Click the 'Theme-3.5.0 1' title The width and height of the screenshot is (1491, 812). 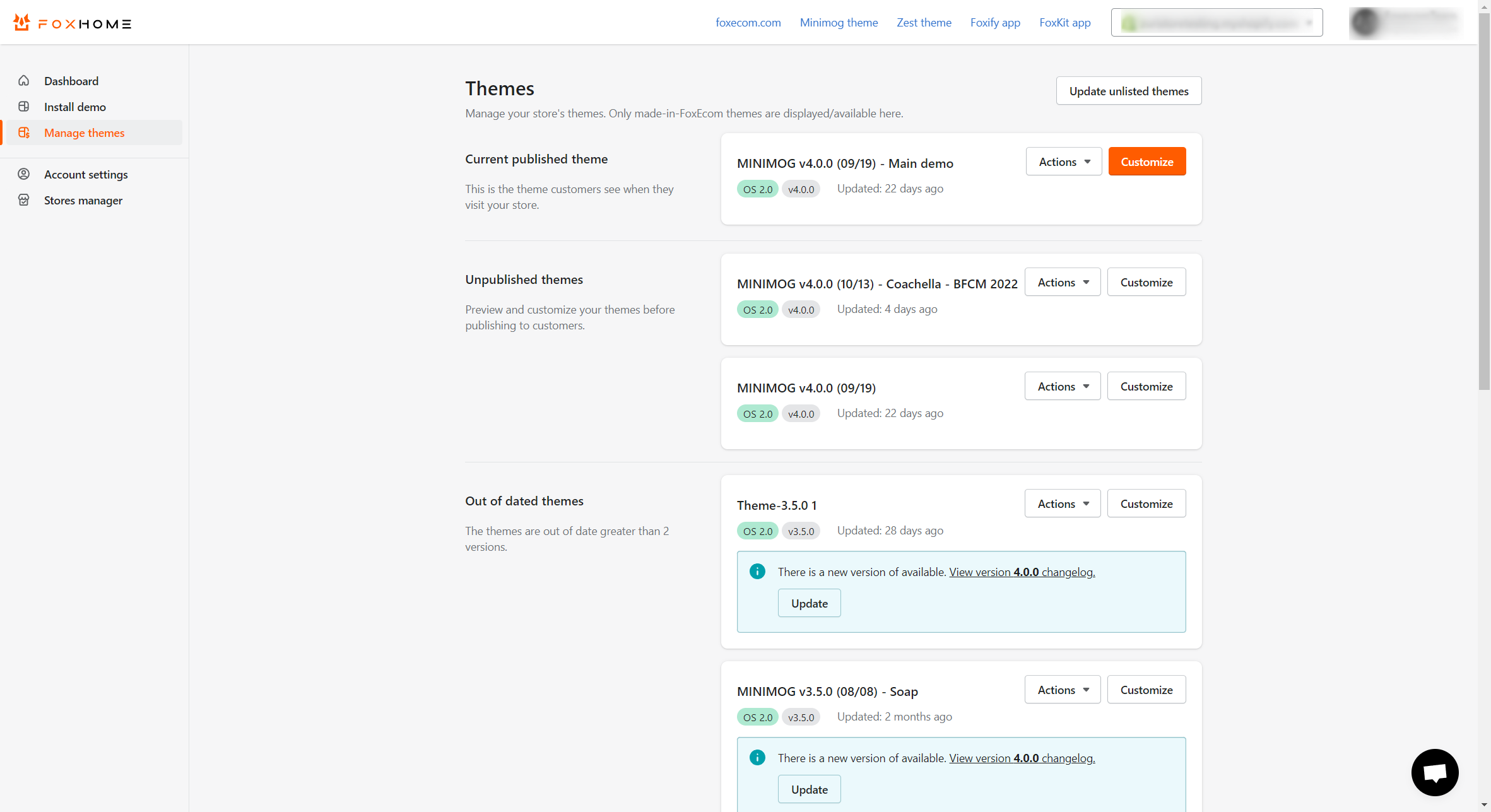[777, 505]
